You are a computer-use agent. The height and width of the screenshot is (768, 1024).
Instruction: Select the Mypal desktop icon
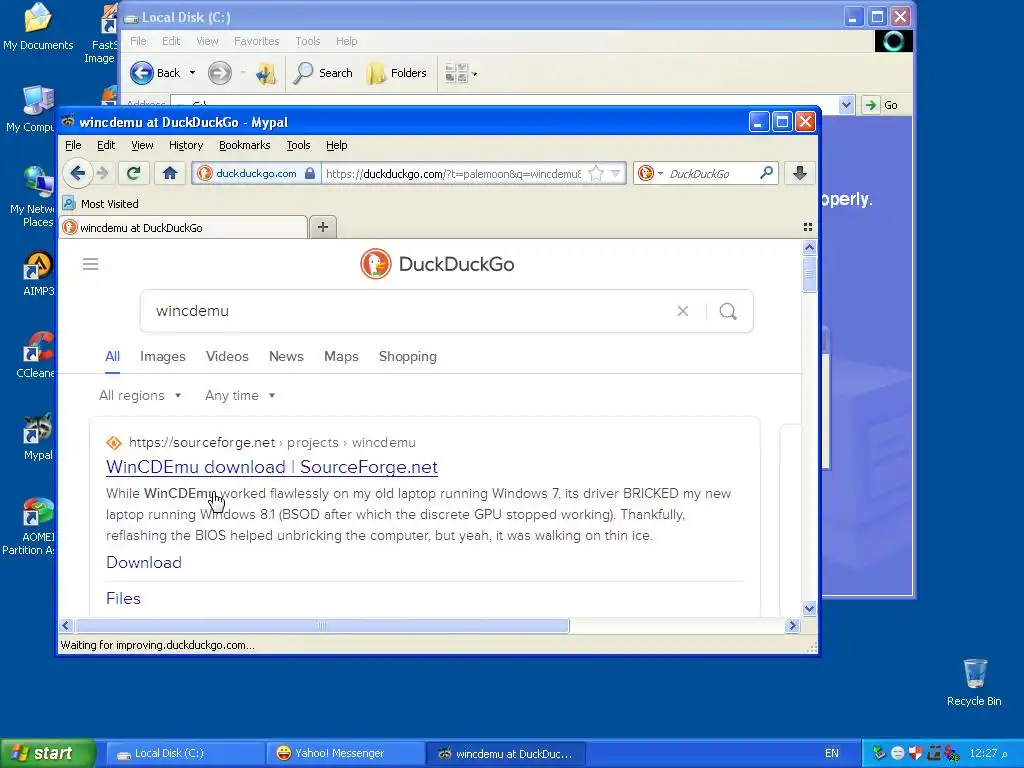(38, 437)
